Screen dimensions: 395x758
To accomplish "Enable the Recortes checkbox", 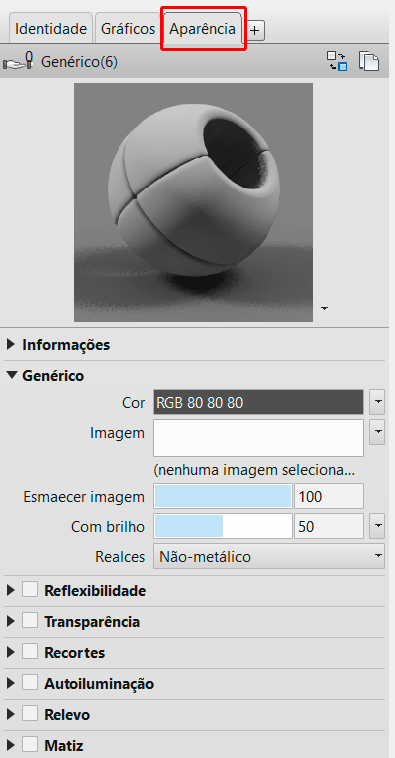I will tap(30, 652).
